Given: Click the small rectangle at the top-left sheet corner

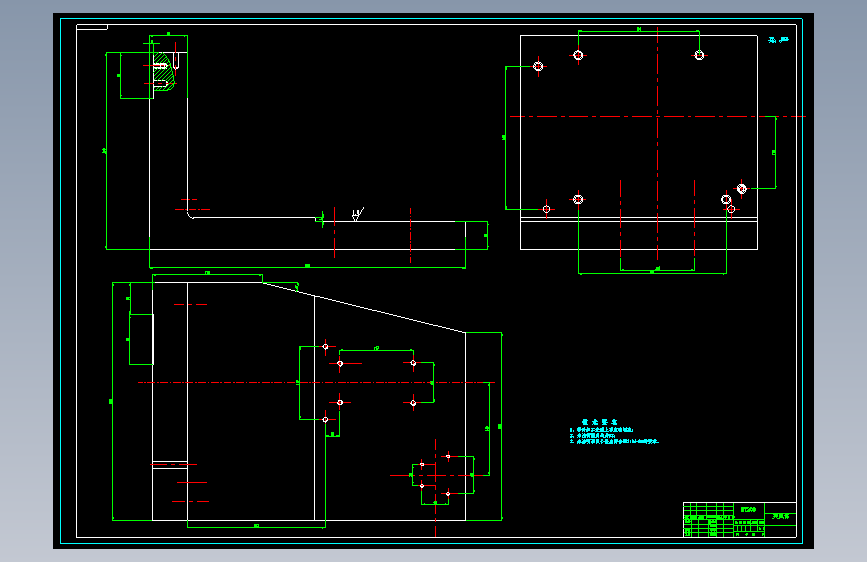Looking at the screenshot, I should 92,27.
